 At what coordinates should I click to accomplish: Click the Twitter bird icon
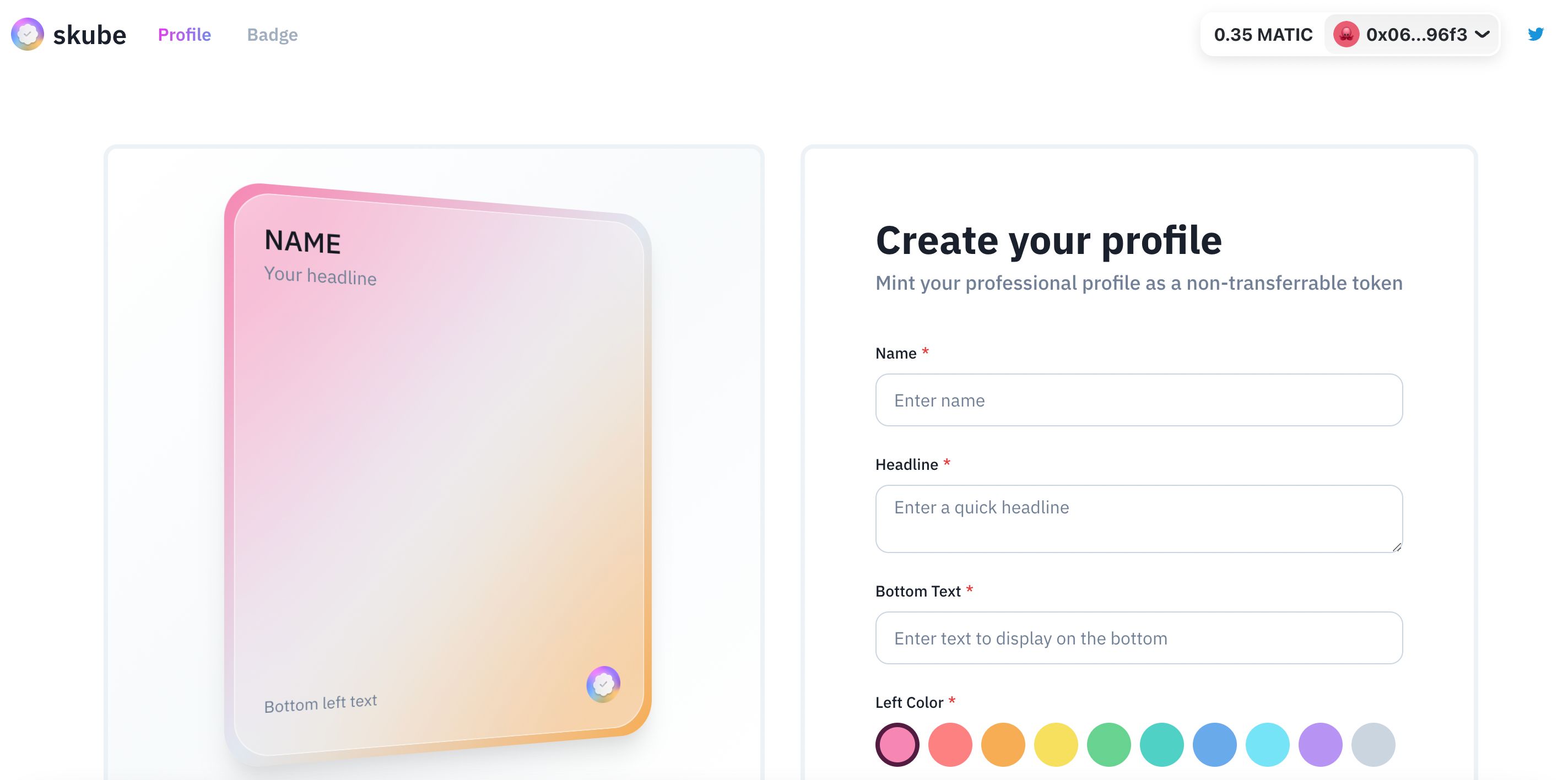click(1536, 35)
